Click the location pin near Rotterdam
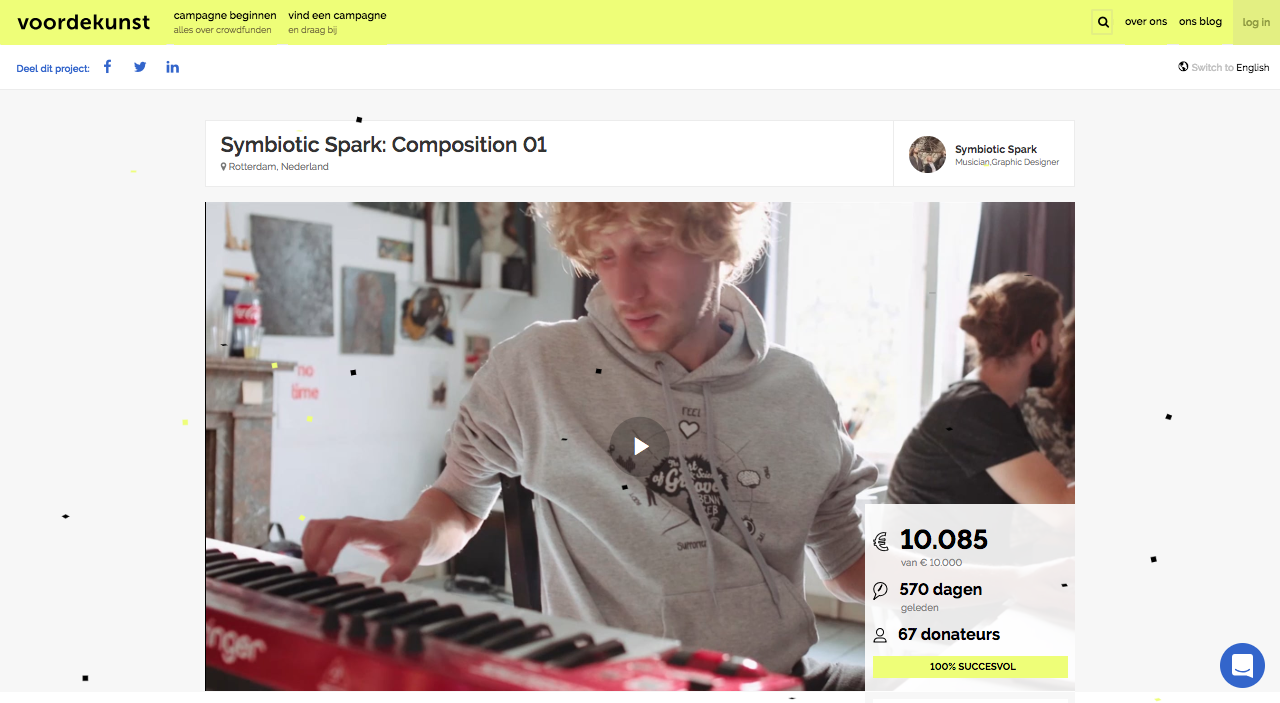This screenshot has height=703, width=1280. [224, 167]
